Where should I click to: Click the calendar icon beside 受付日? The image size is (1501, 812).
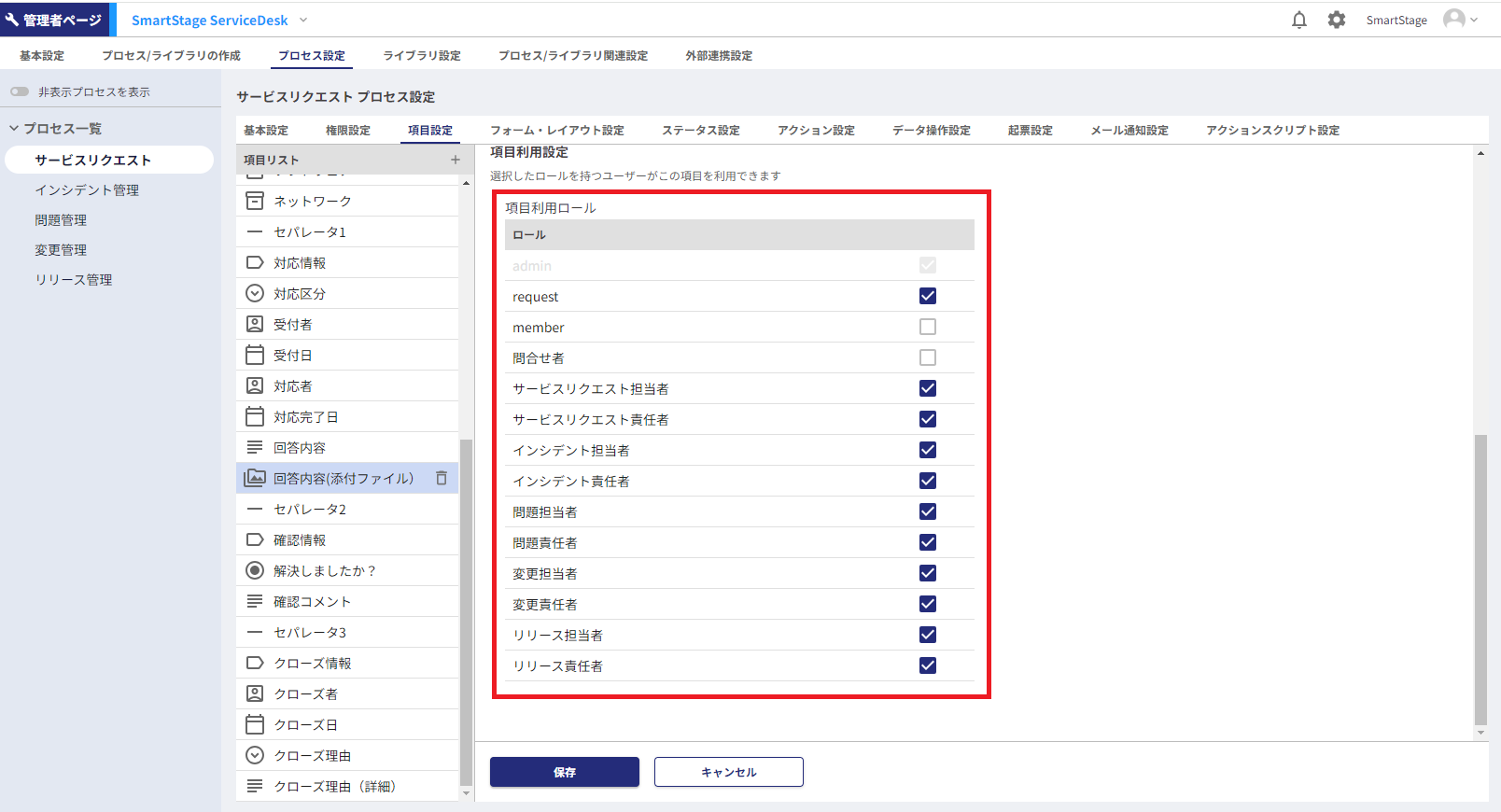coord(255,355)
